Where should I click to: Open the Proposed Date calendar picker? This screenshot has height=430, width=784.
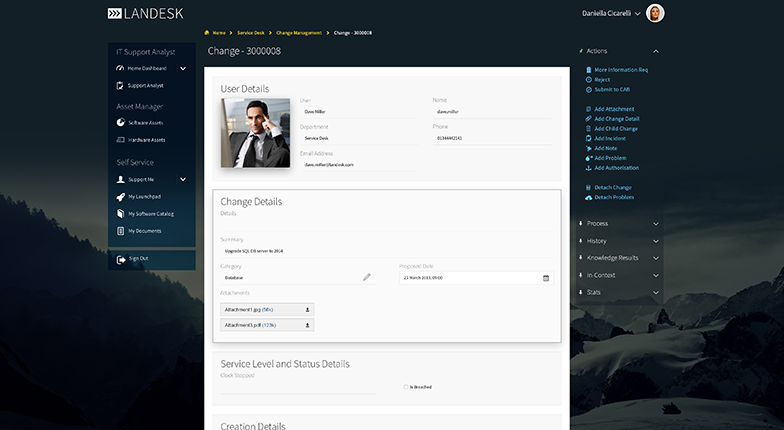tap(546, 277)
